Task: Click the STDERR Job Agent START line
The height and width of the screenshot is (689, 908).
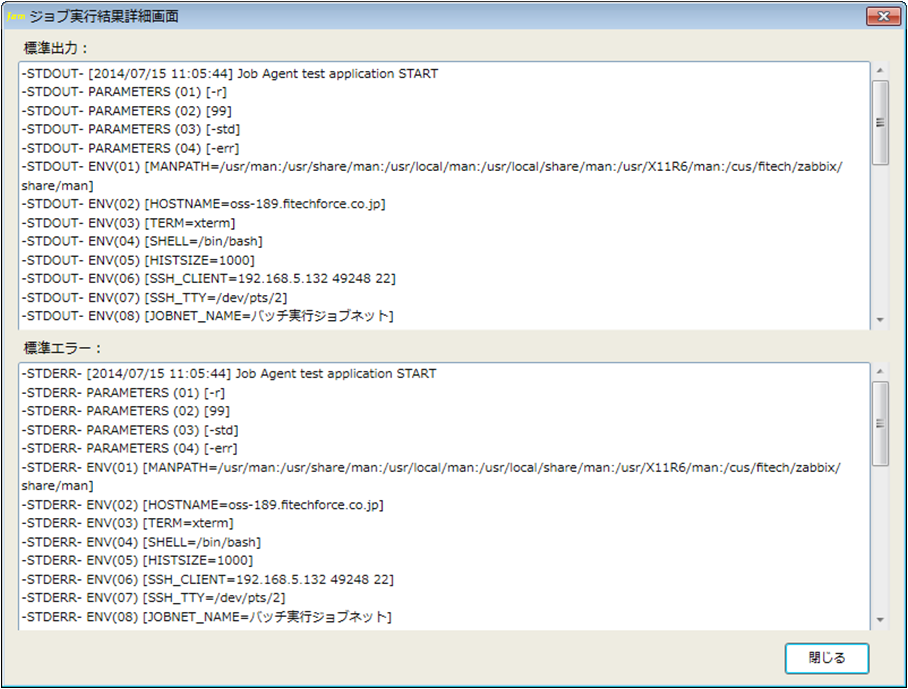Action: pos(229,374)
